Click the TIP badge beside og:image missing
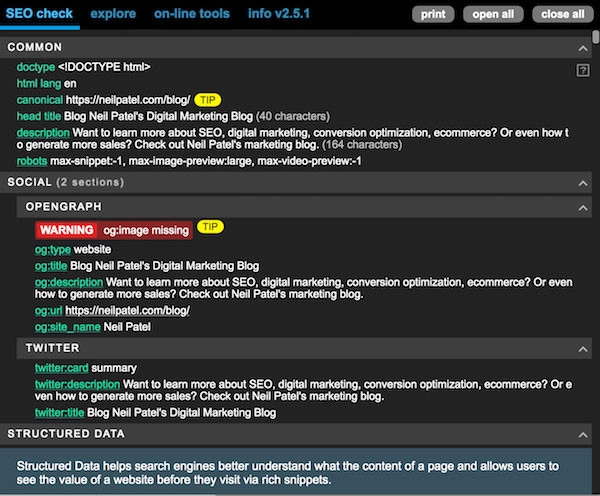Viewport: 600px width, 496px height. [x=210, y=229]
